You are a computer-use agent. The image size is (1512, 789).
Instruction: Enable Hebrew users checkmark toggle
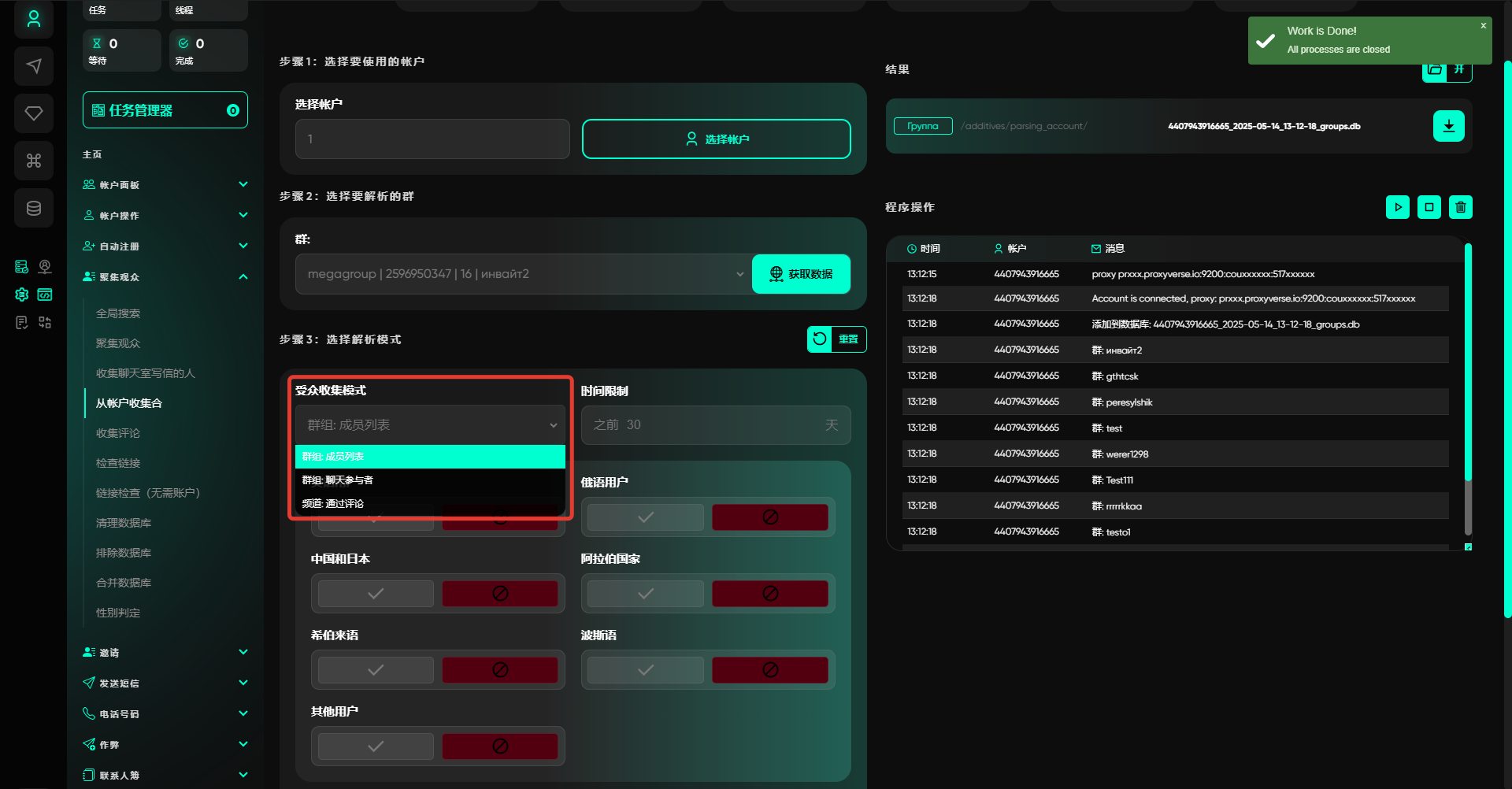coord(376,670)
